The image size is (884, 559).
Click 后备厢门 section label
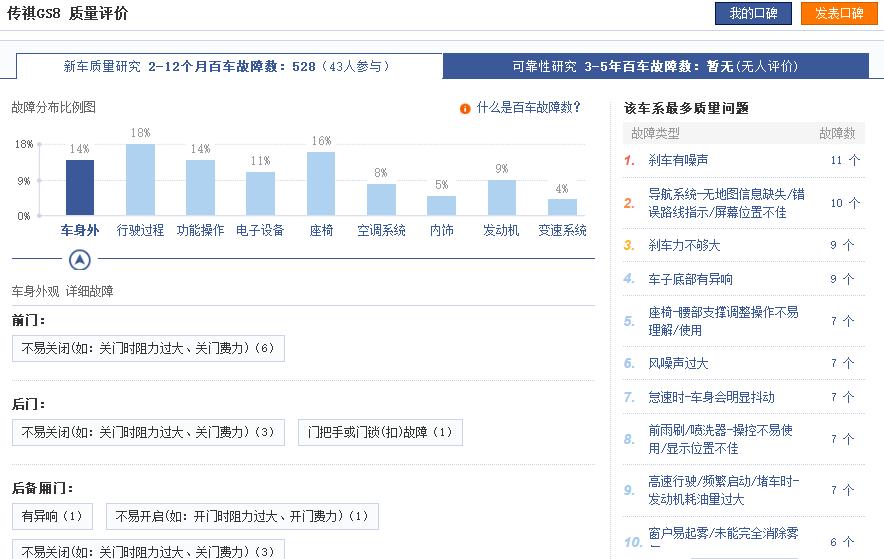pyautogui.click(x=42, y=488)
